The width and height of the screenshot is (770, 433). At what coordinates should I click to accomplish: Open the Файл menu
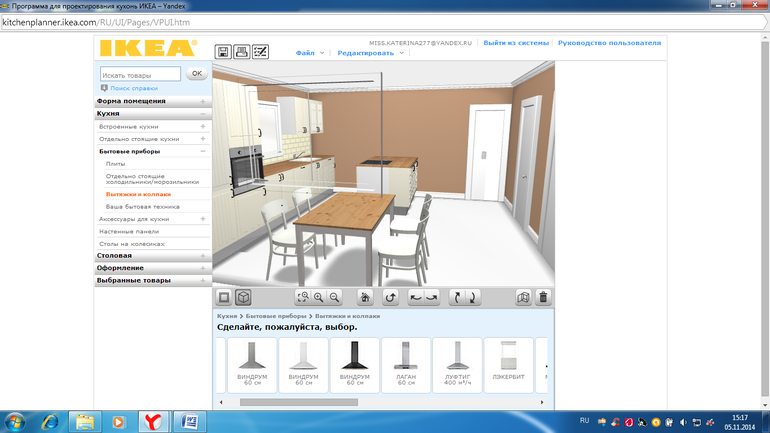309,53
